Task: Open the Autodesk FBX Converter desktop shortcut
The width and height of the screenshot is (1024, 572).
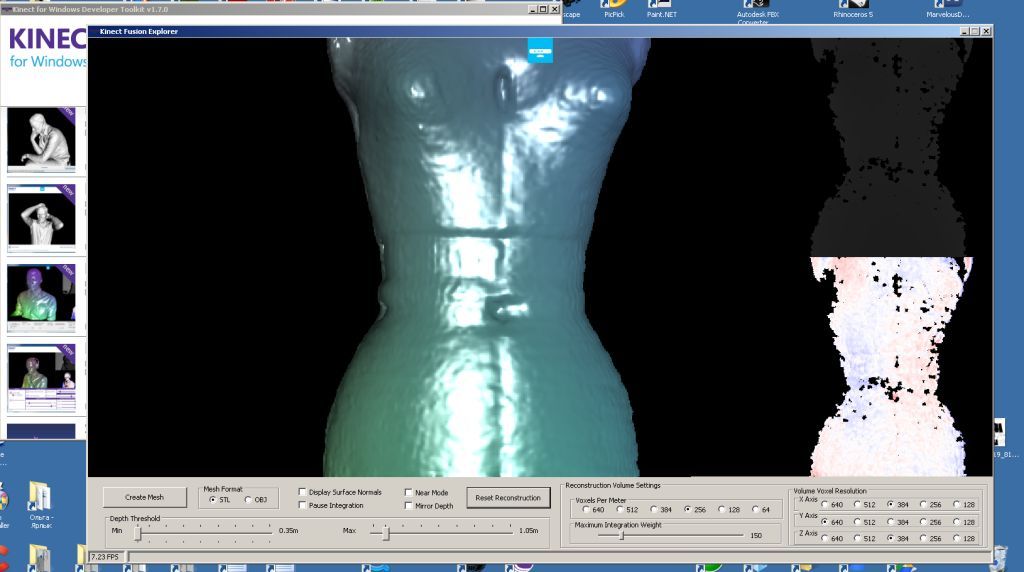Action: [x=758, y=12]
